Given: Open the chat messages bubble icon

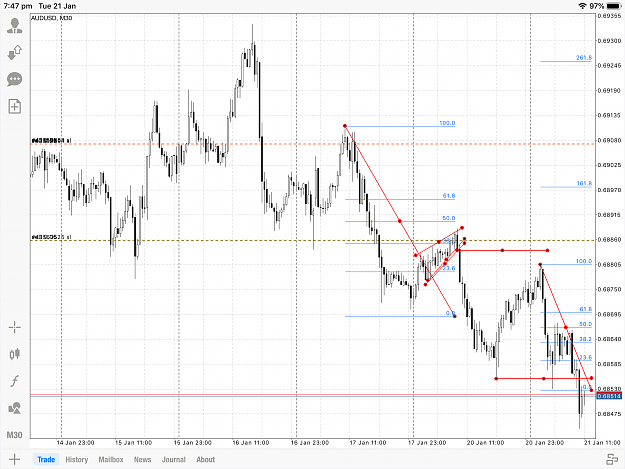Looking at the screenshot, I should 15,79.
